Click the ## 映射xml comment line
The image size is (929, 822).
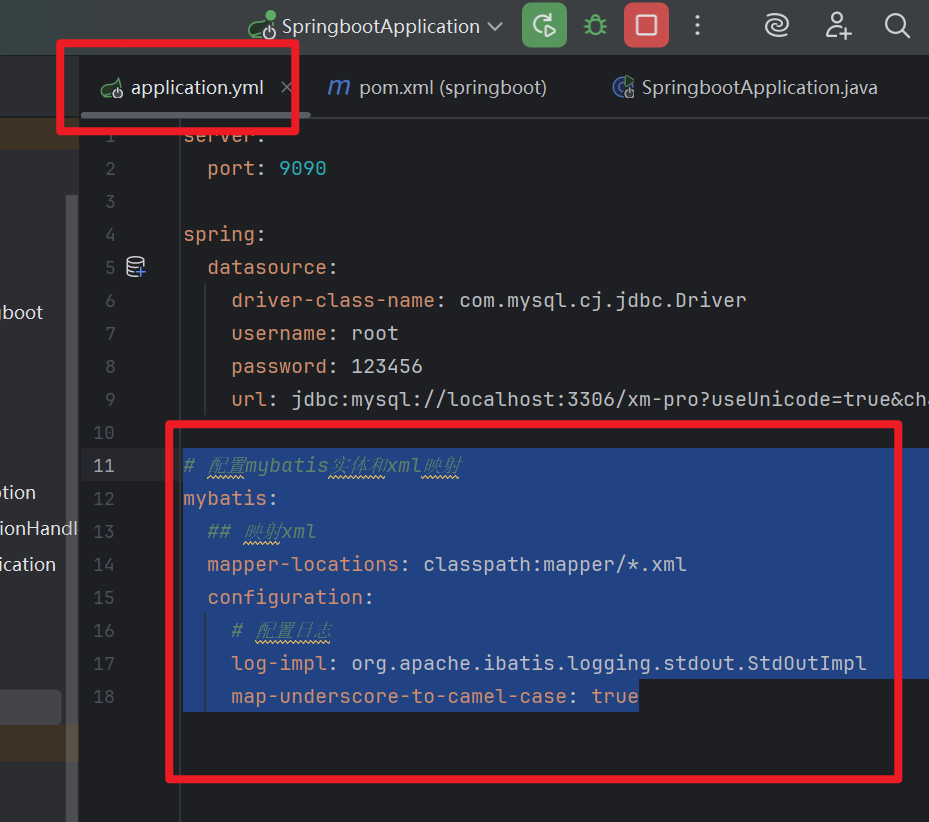pos(261,532)
